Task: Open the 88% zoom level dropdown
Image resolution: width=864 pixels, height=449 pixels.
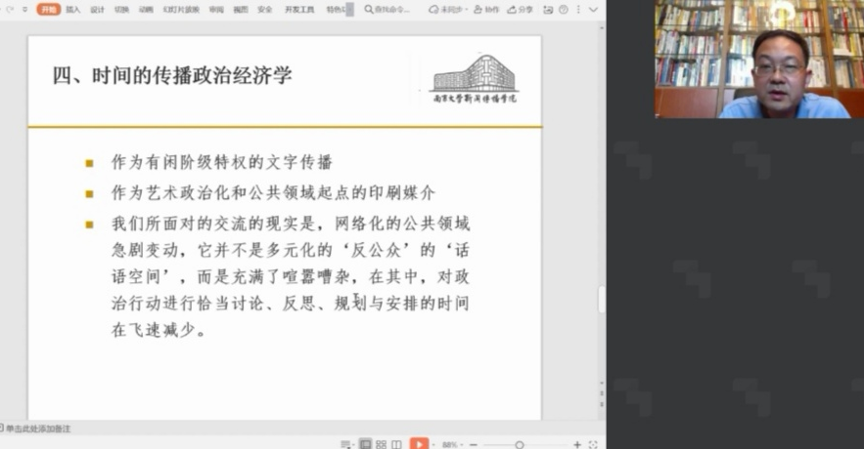Action: click(x=451, y=444)
